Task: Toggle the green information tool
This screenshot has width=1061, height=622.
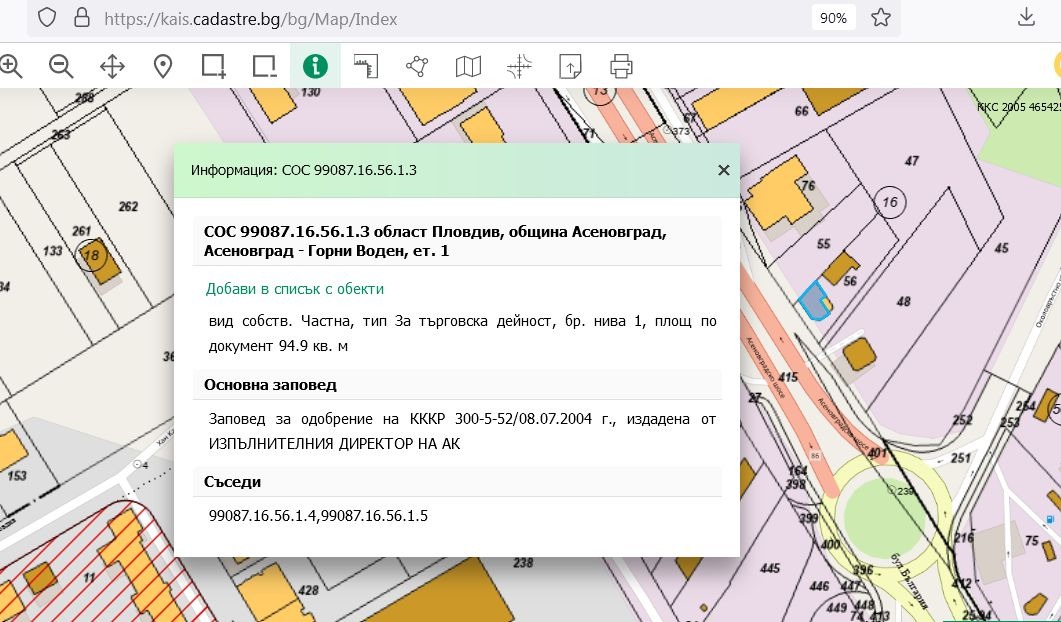Action: tap(315, 67)
